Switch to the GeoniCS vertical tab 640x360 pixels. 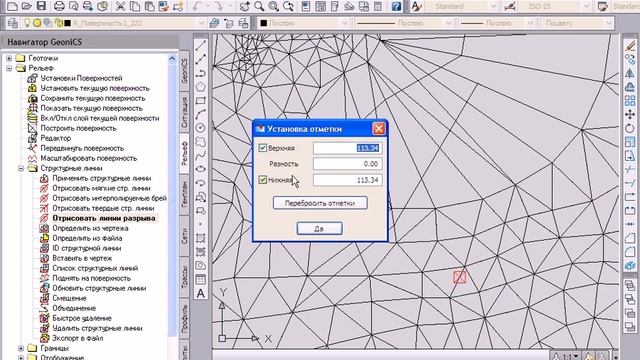(184, 71)
